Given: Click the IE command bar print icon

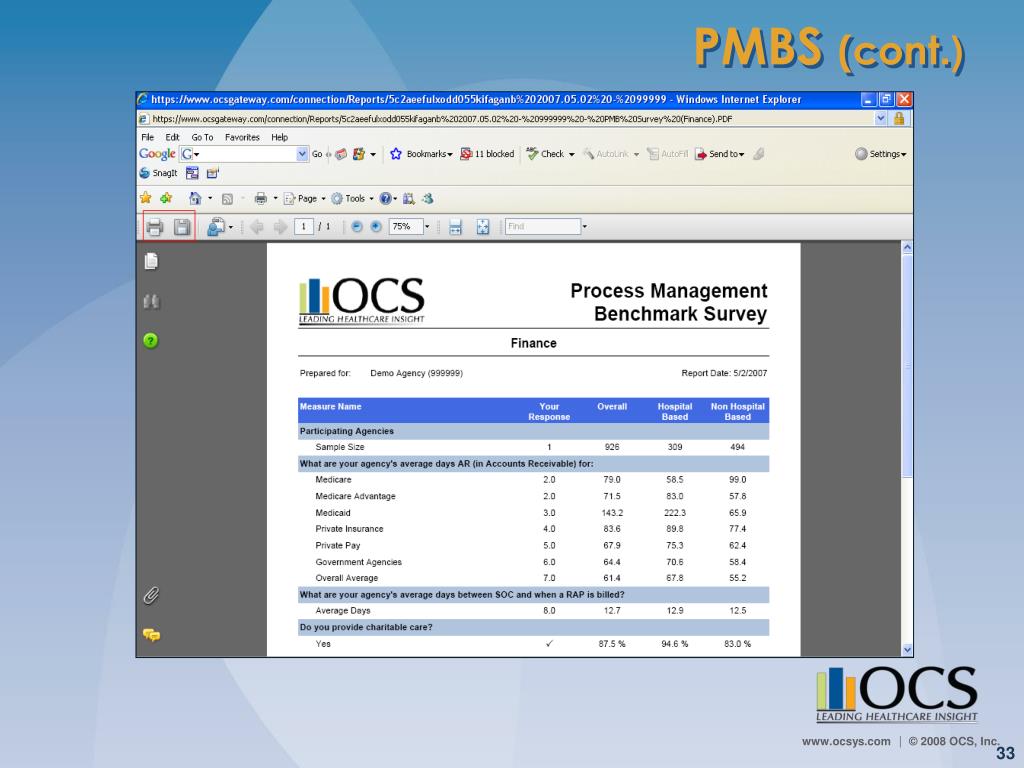Looking at the screenshot, I should coord(261,198).
